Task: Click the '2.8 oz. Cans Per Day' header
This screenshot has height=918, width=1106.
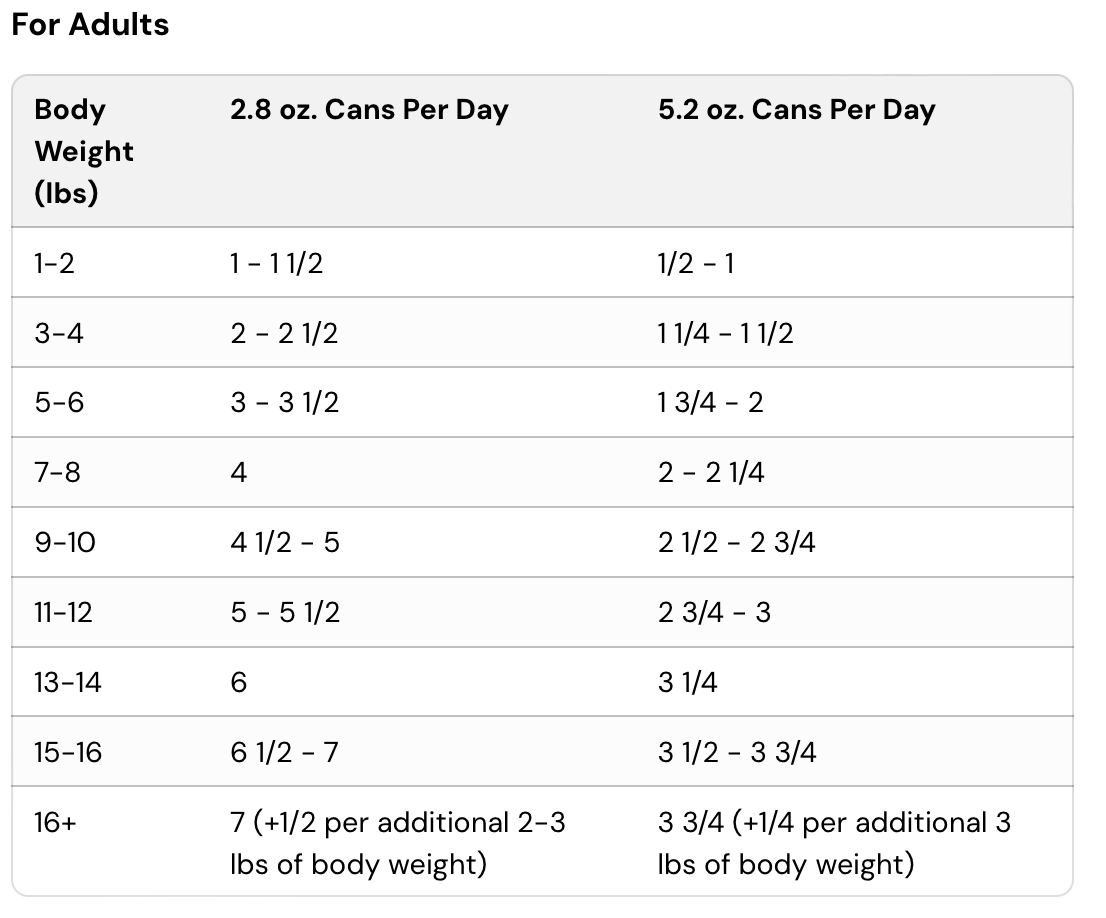Action: coord(369,110)
